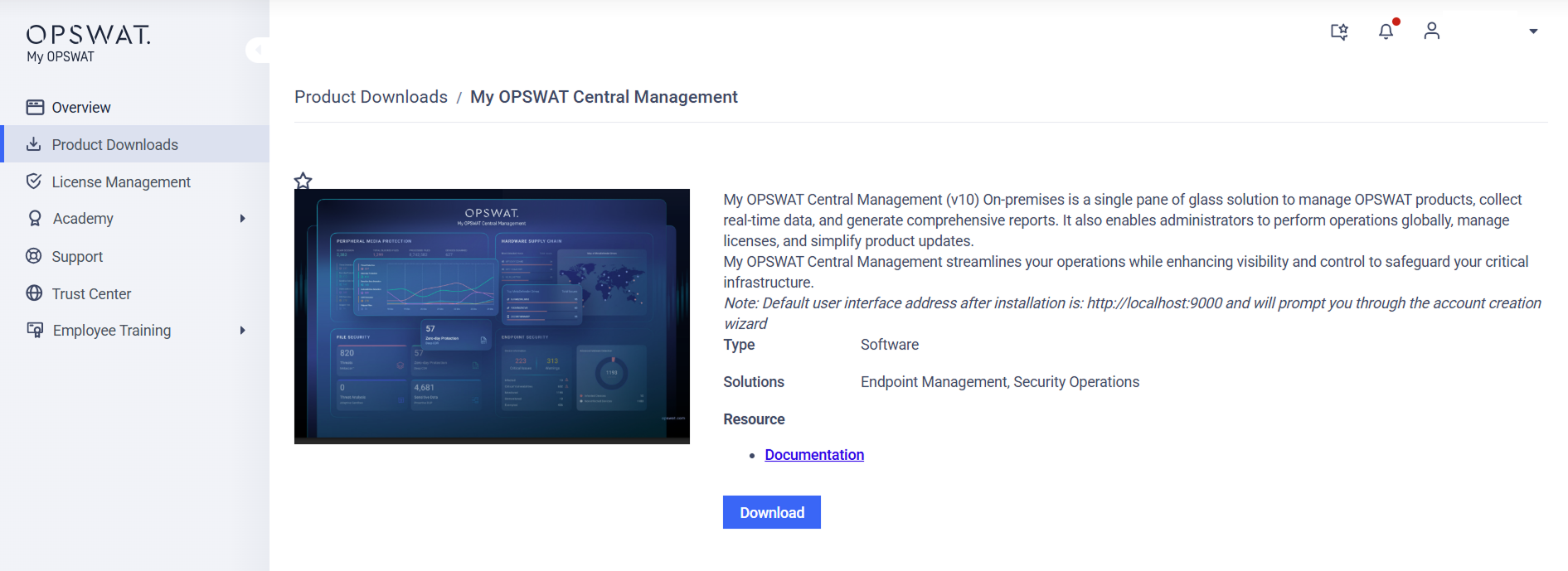
Task: Expand the Employee Training submenu arrow
Action: pos(242,331)
